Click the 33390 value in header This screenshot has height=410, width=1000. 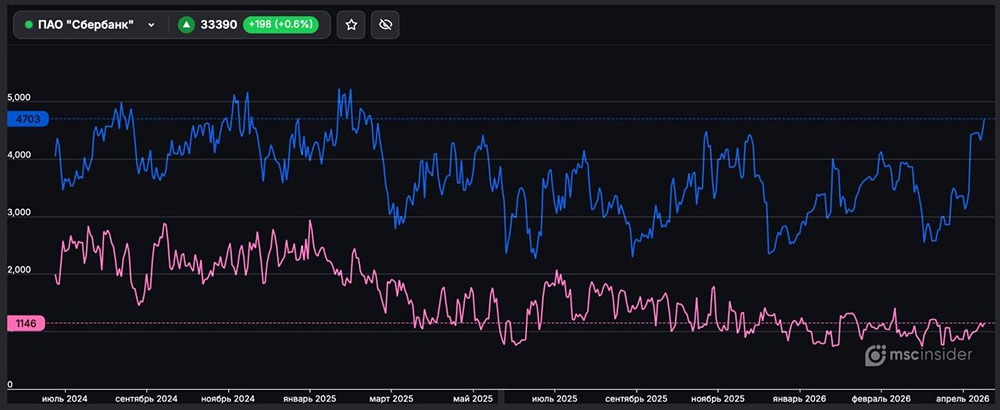[219, 25]
